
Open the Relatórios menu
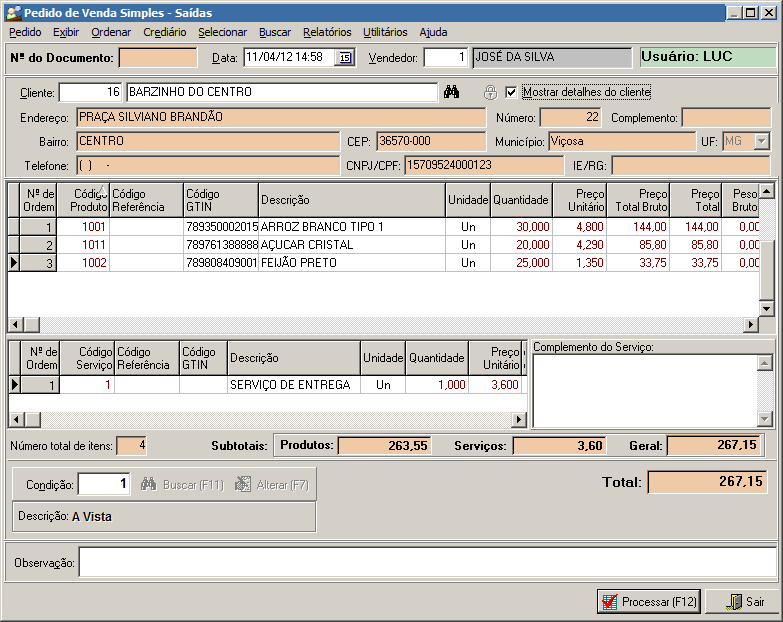(327, 32)
